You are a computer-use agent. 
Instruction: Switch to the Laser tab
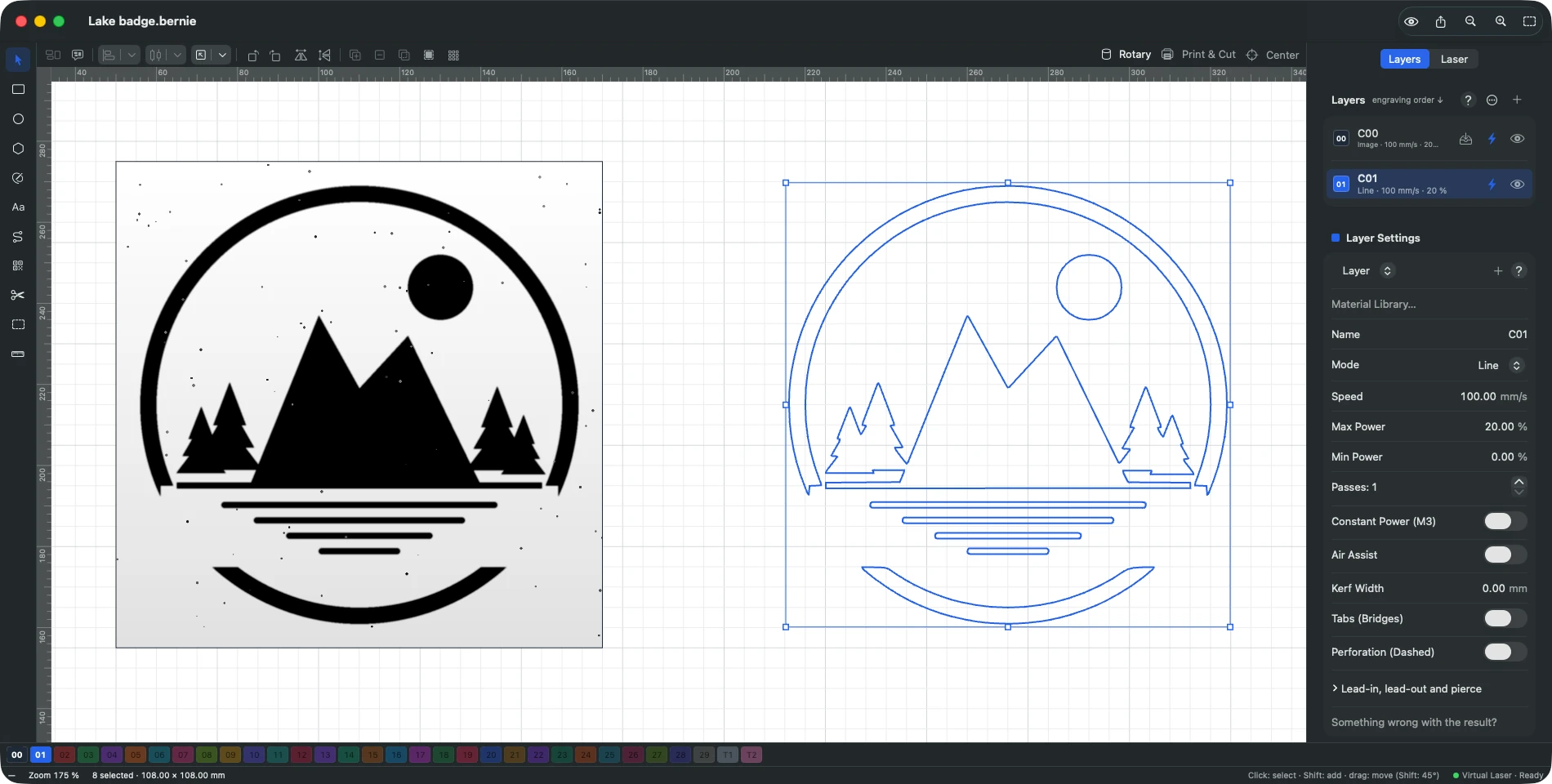(1454, 59)
